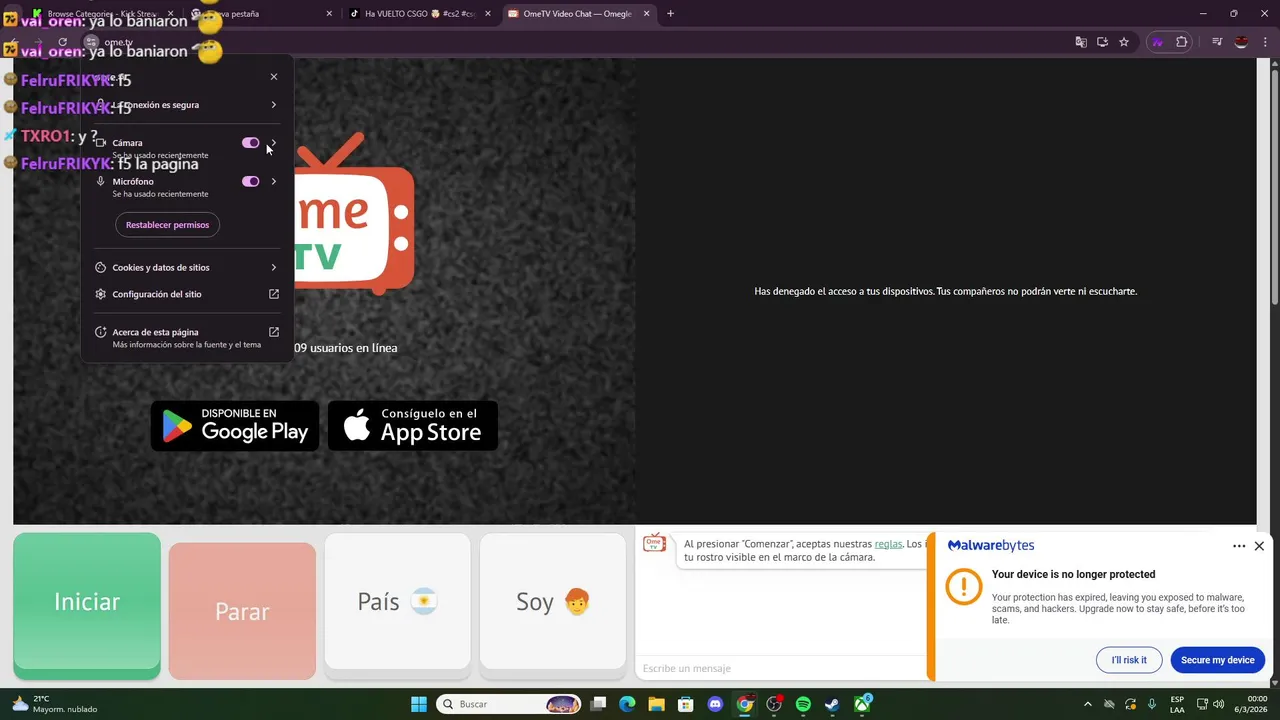Click Secure my device button

click(1217, 660)
